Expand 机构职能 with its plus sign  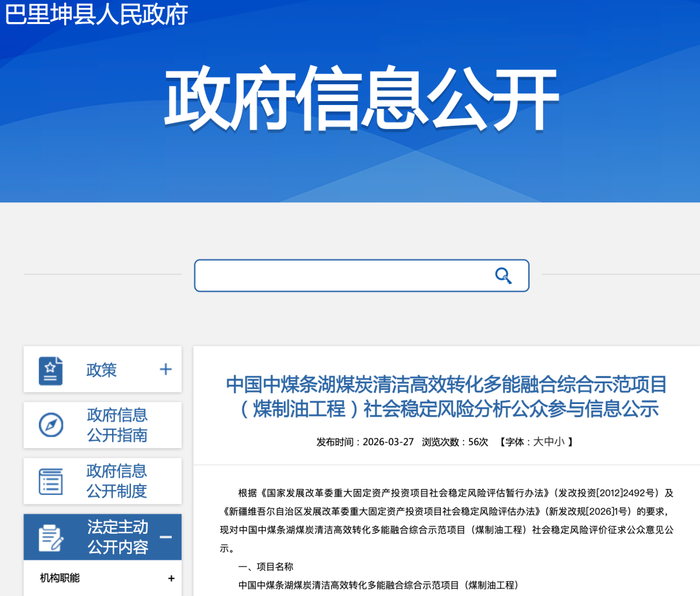(x=171, y=579)
